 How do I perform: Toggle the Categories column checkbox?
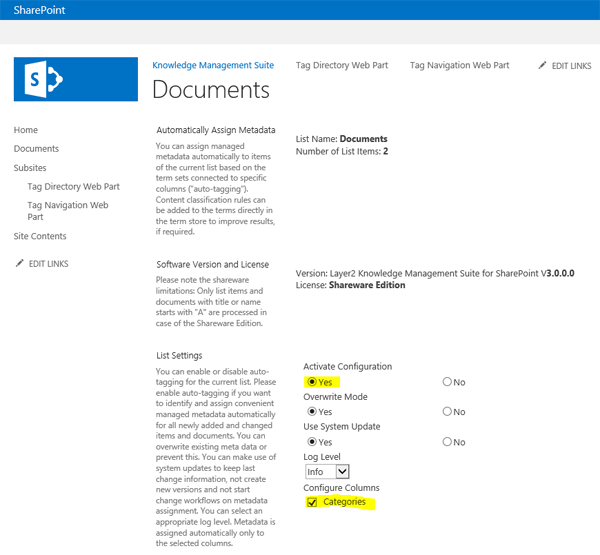point(312,502)
